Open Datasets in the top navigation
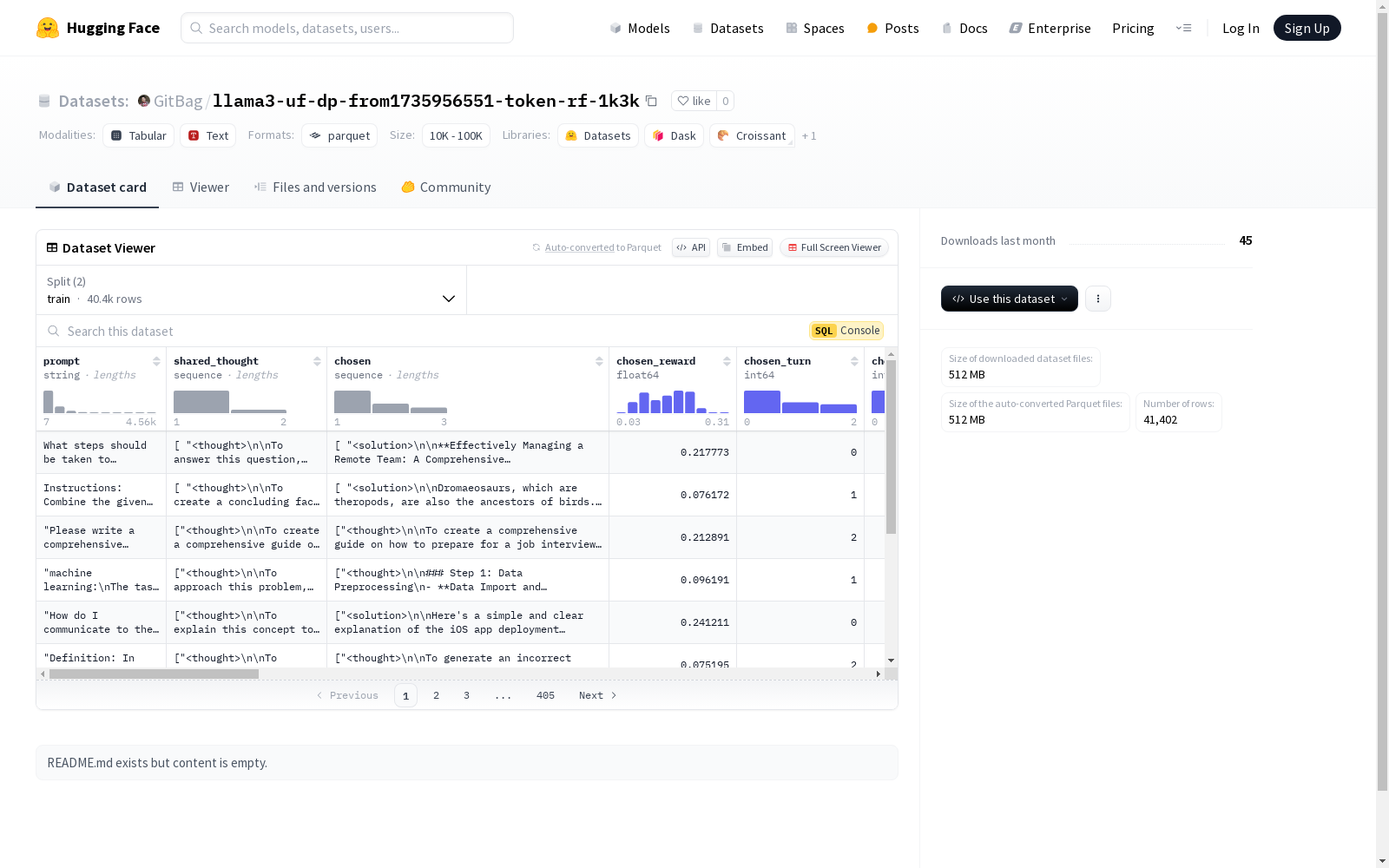 (x=727, y=28)
